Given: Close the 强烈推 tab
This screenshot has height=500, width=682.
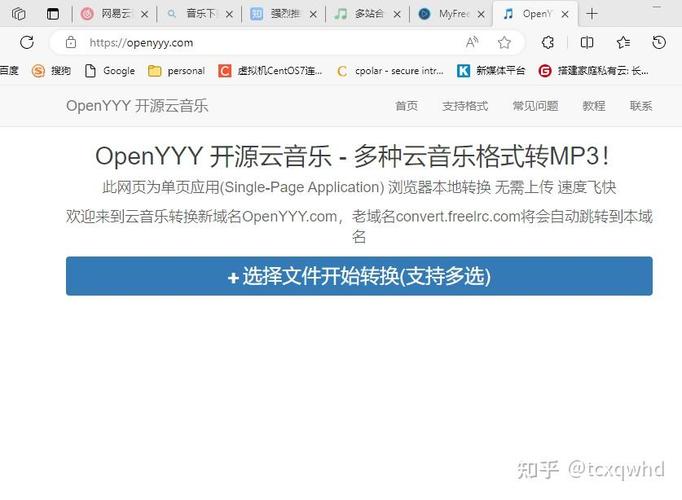Looking at the screenshot, I should (x=313, y=14).
